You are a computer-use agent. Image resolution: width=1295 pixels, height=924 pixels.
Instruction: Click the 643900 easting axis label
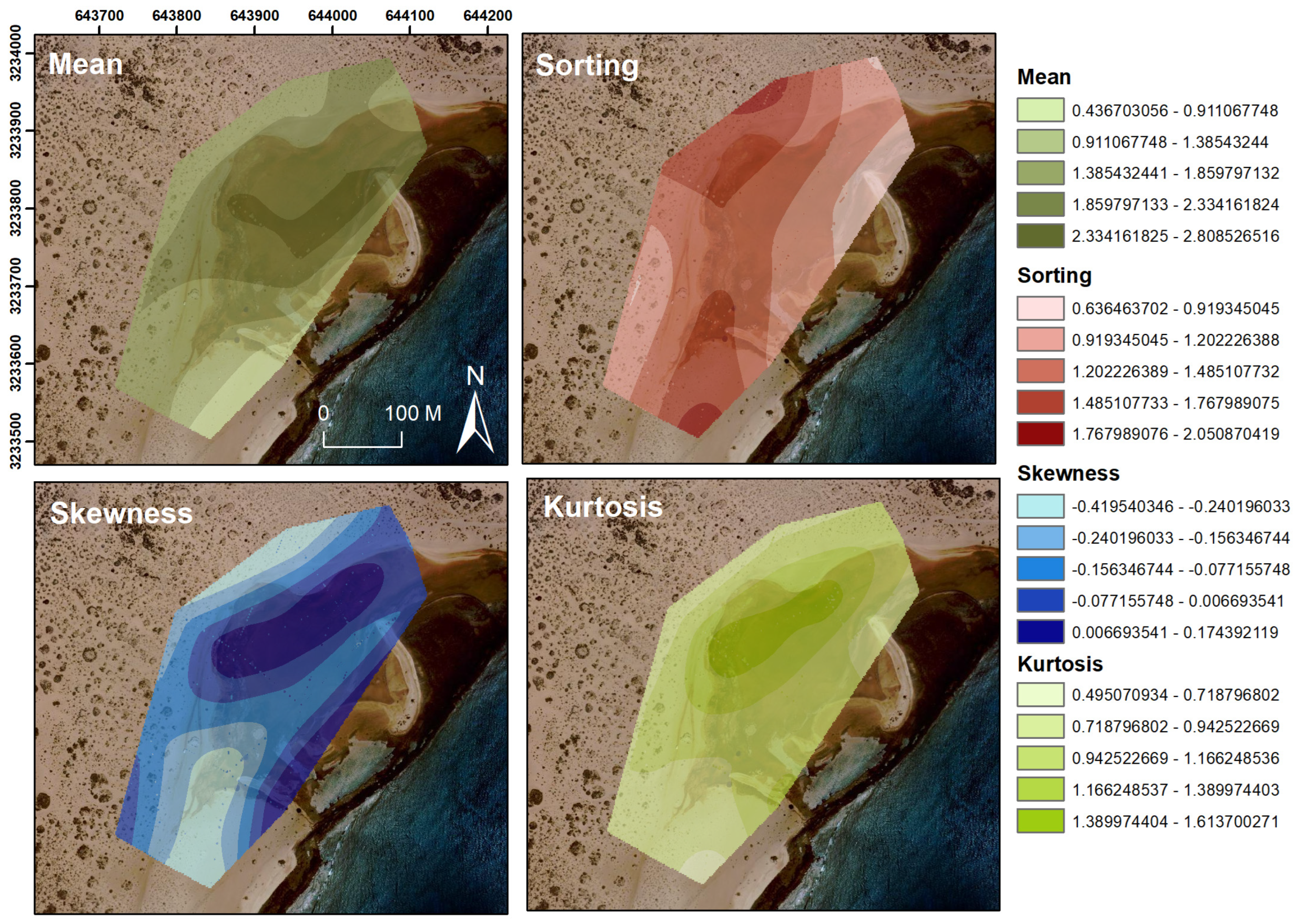(x=255, y=15)
